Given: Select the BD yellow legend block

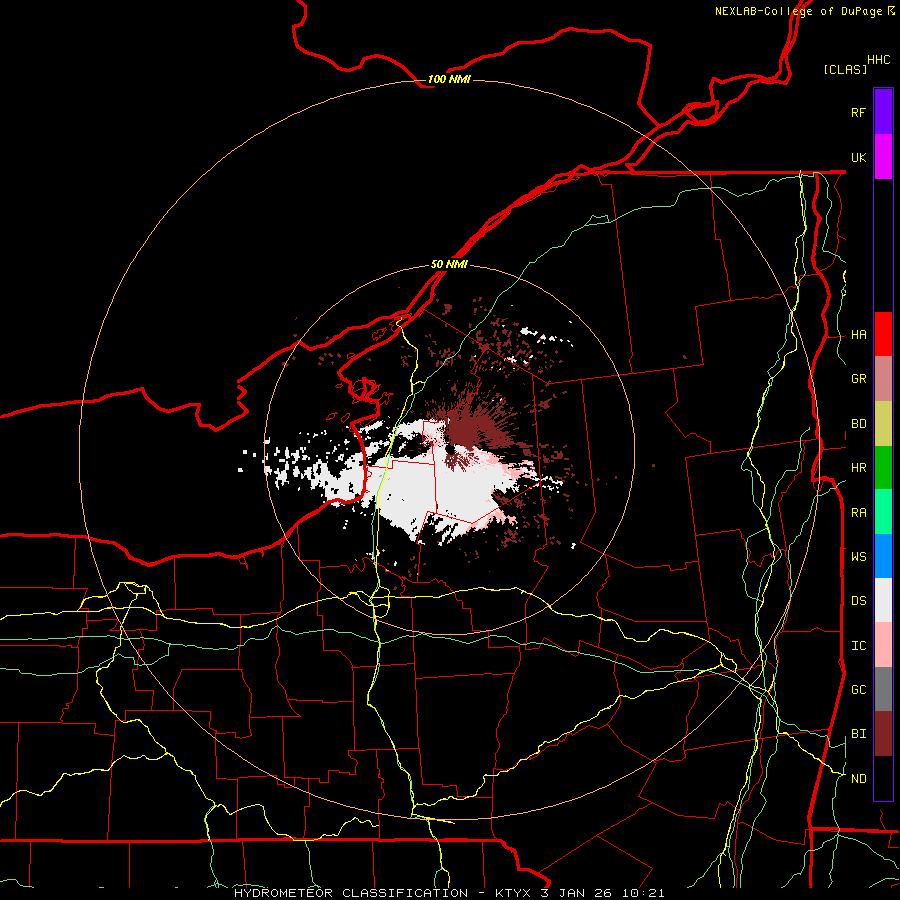Looking at the screenshot, I should (x=883, y=423).
